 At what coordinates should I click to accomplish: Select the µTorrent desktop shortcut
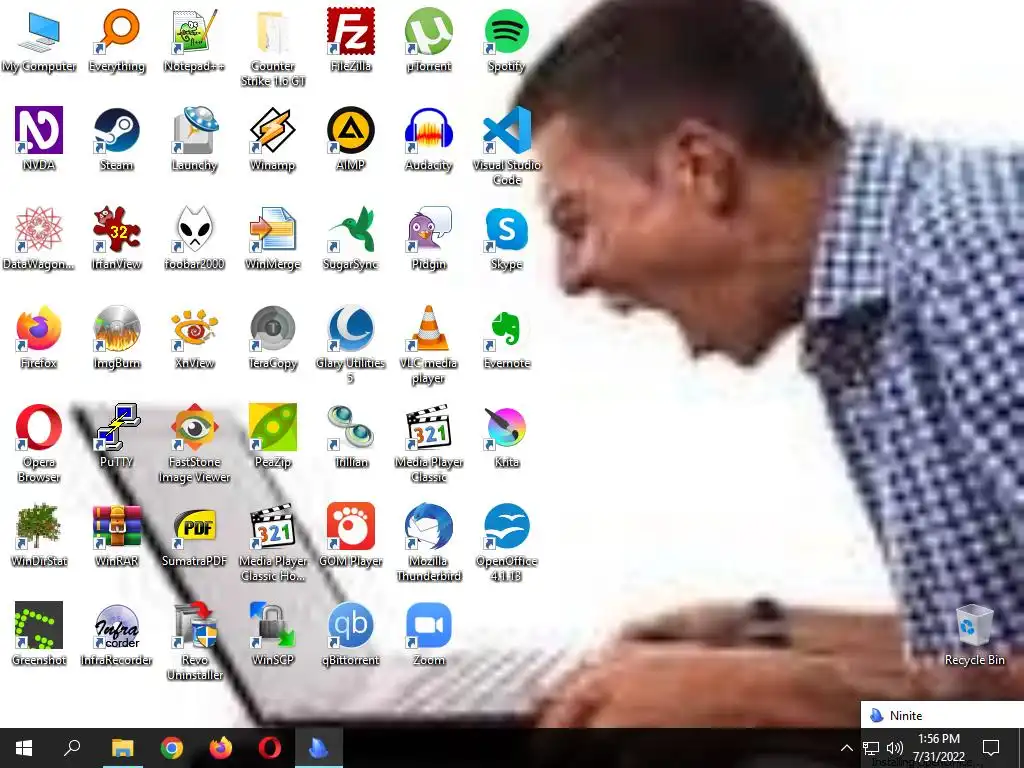click(x=428, y=40)
